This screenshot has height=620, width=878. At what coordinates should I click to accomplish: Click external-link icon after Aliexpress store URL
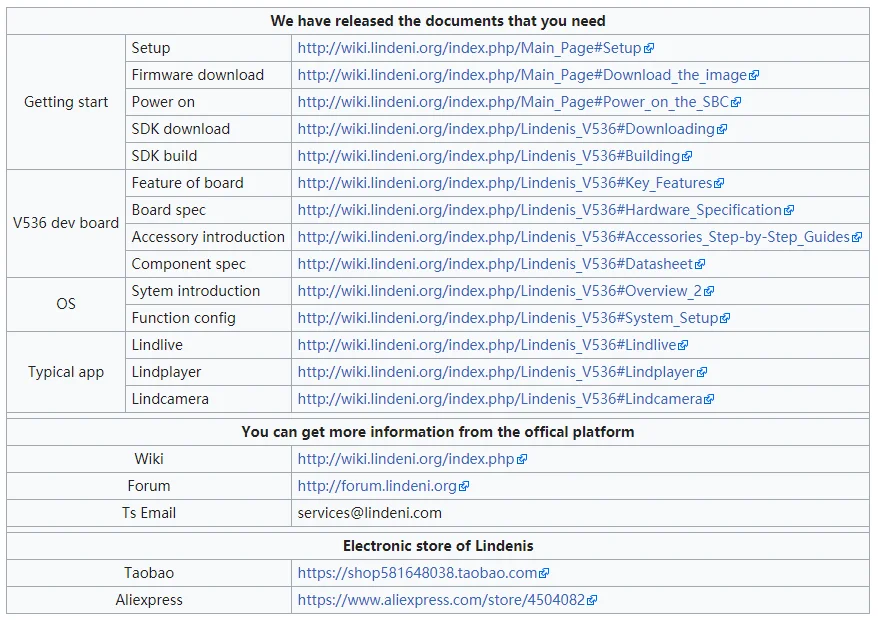point(592,600)
